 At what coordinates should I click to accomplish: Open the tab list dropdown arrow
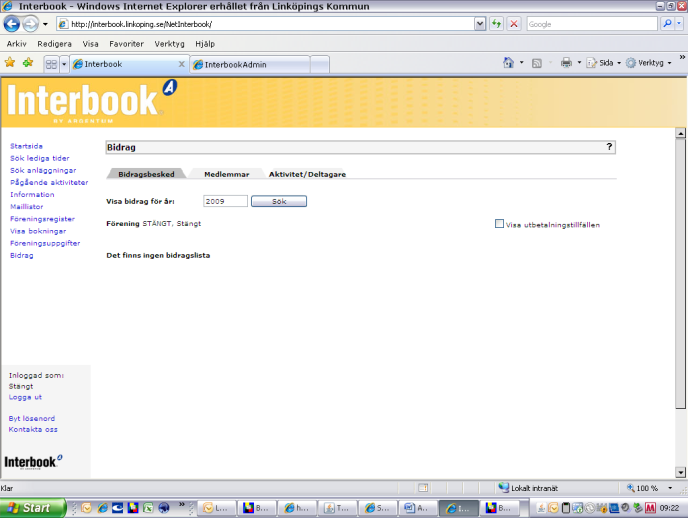pyautogui.click(x=64, y=64)
